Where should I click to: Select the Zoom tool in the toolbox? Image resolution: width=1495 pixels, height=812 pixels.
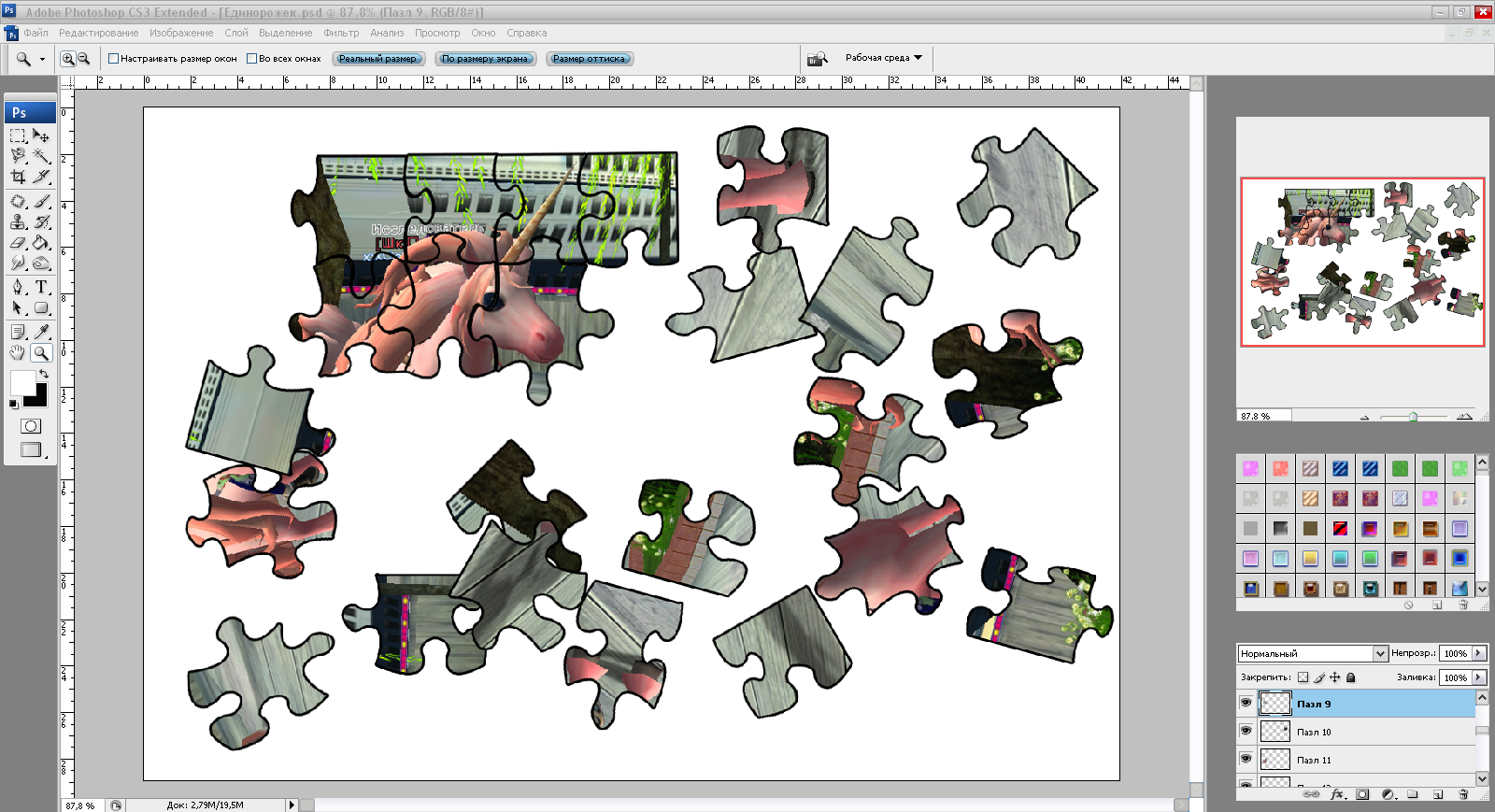(41, 352)
